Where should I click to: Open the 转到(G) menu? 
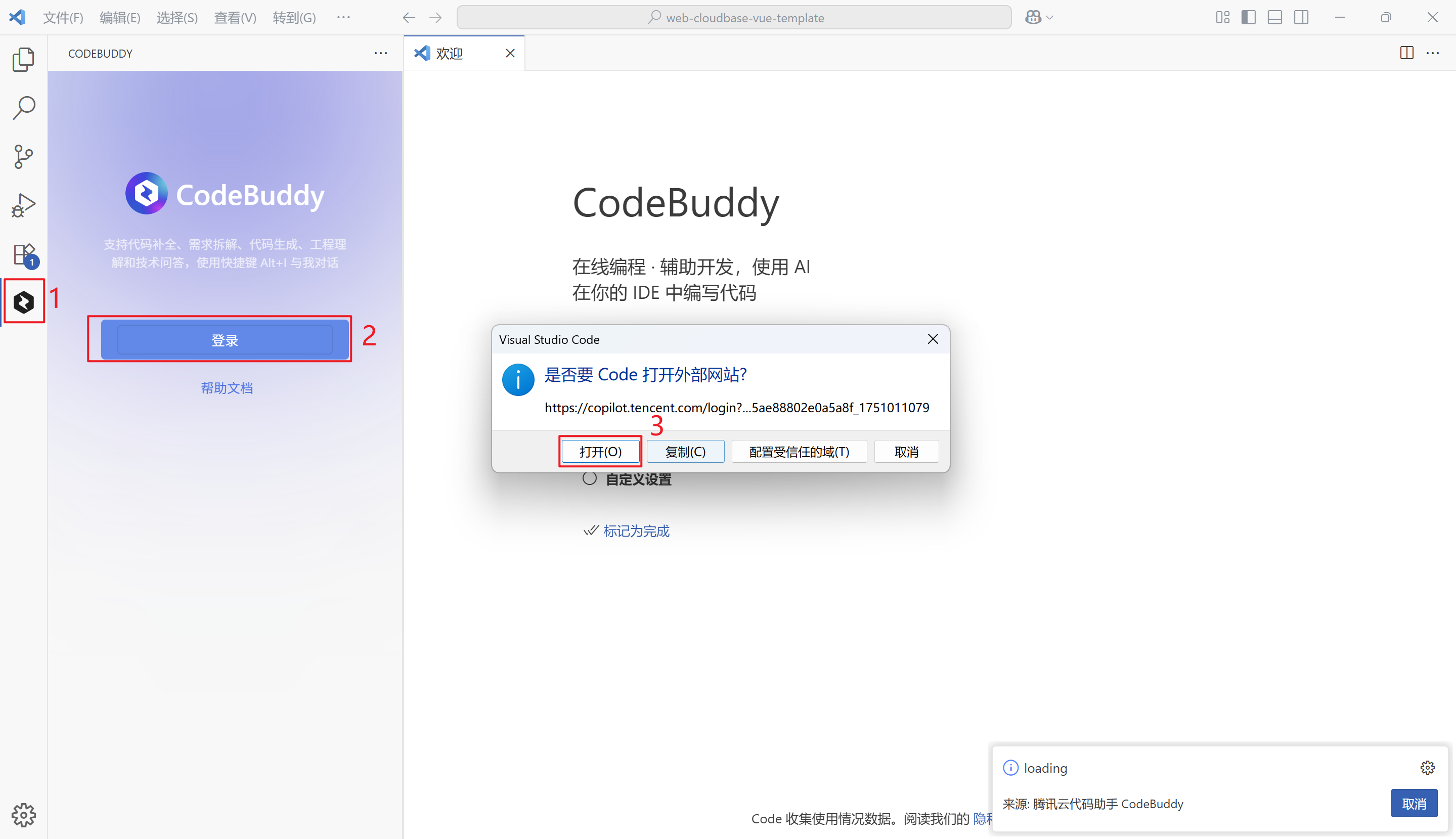pos(294,18)
